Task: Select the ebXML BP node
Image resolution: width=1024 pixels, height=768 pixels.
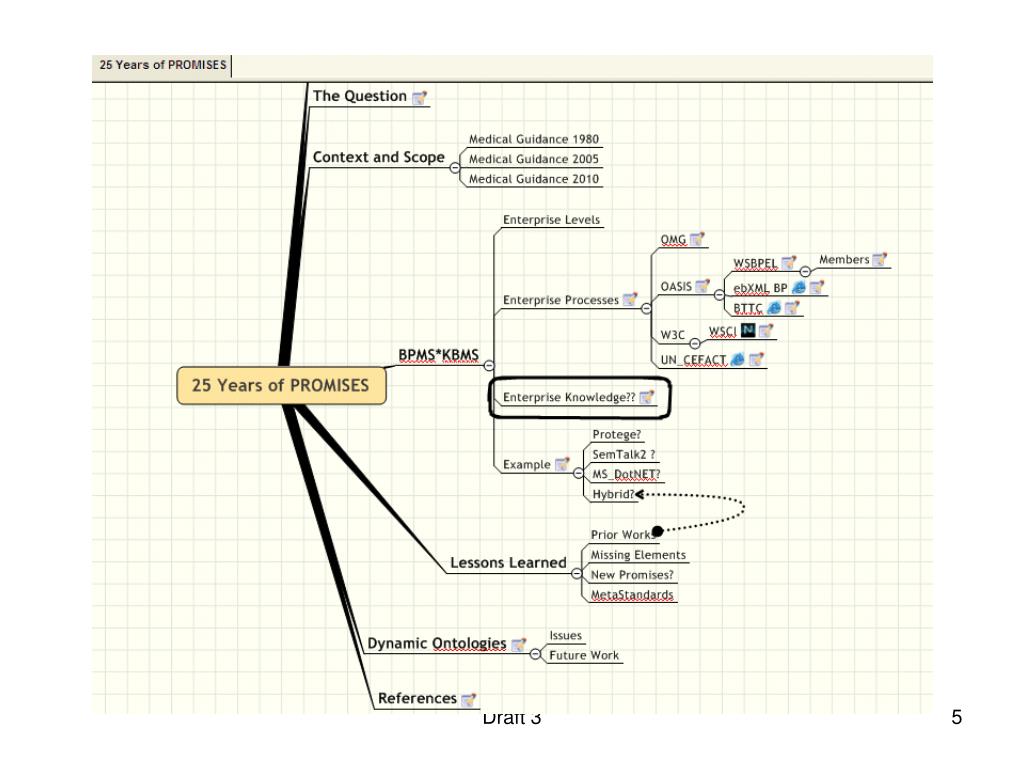Action: (760, 288)
